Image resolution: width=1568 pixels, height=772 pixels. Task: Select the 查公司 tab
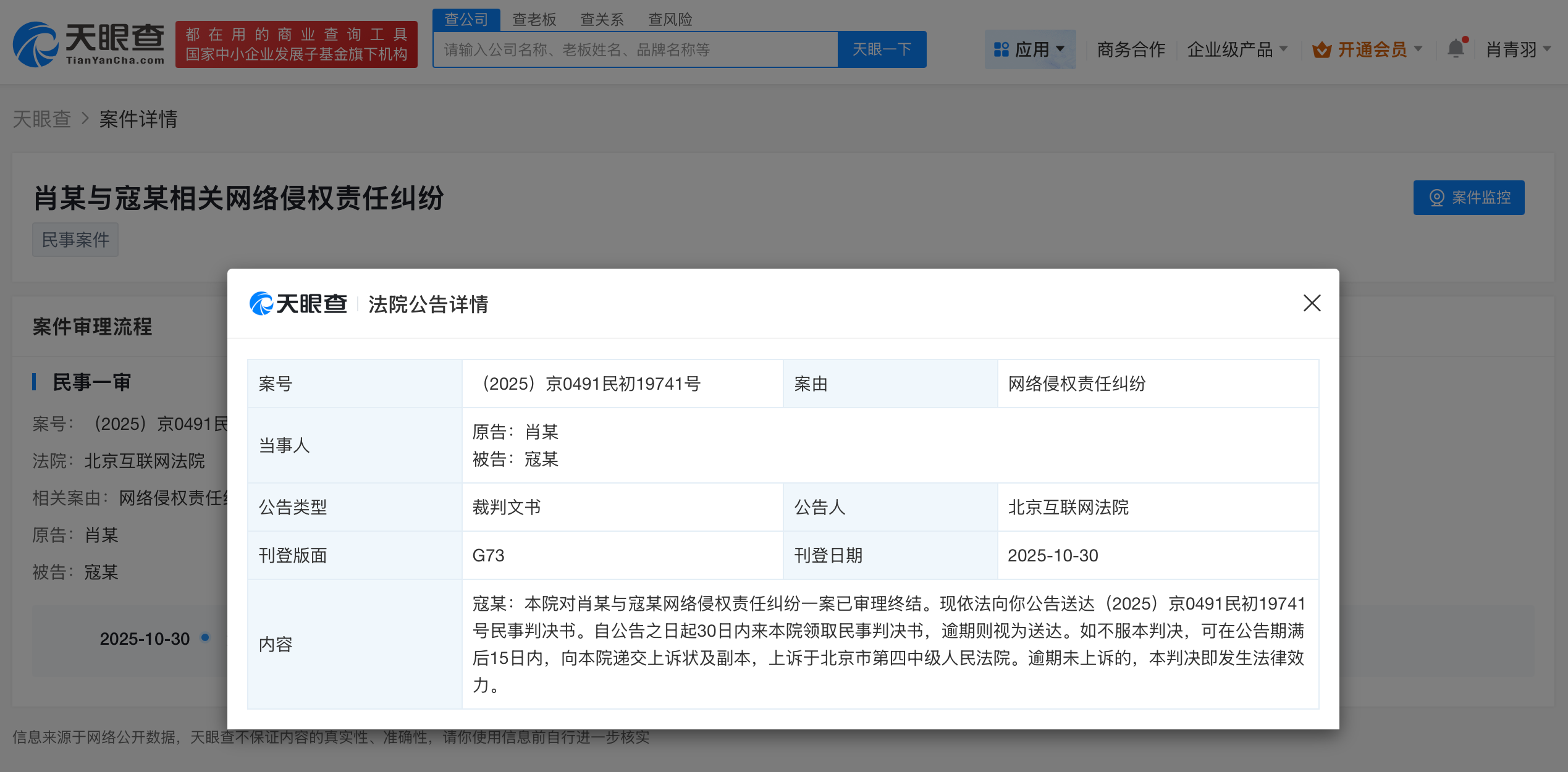466,19
